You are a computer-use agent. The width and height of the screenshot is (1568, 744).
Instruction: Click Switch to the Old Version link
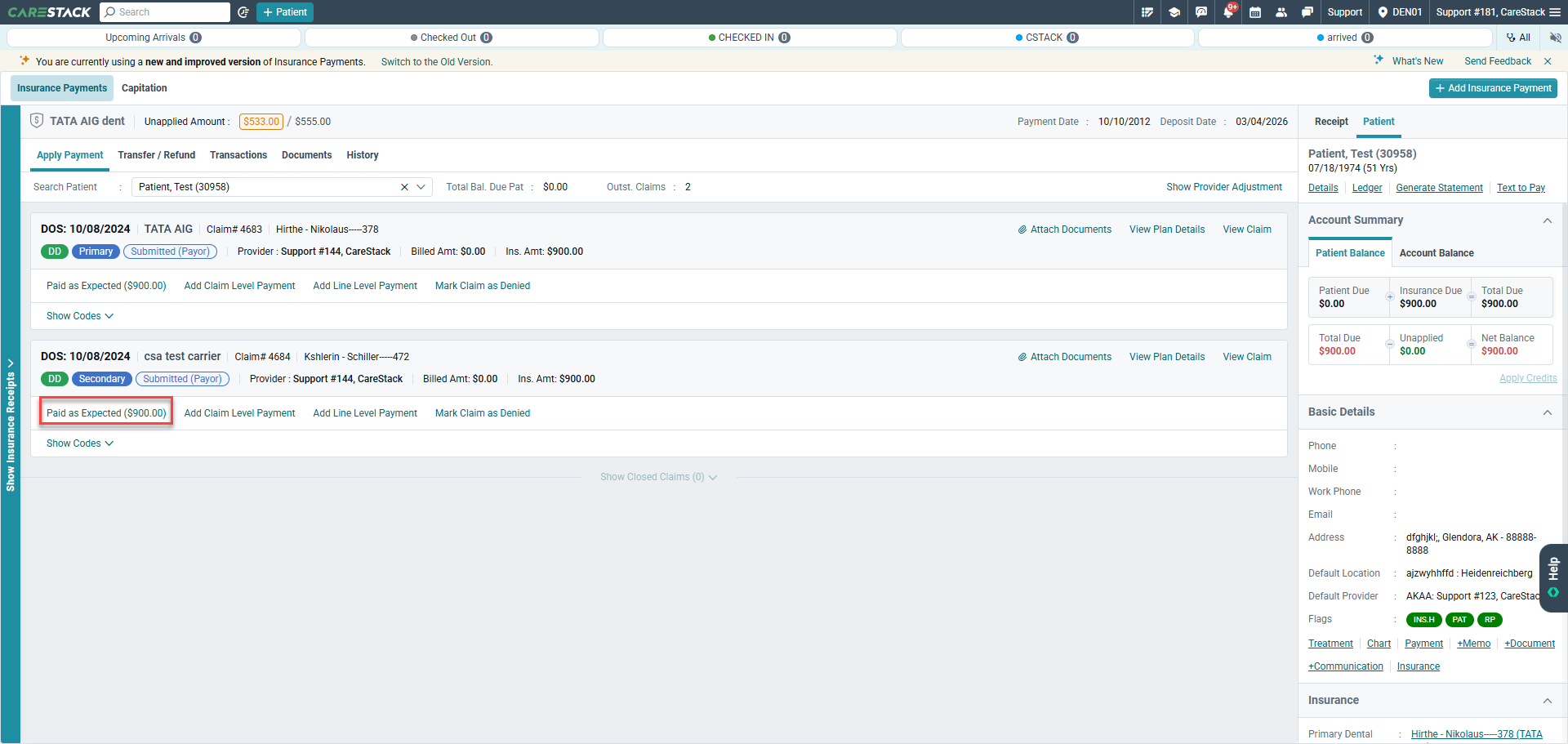click(x=437, y=62)
